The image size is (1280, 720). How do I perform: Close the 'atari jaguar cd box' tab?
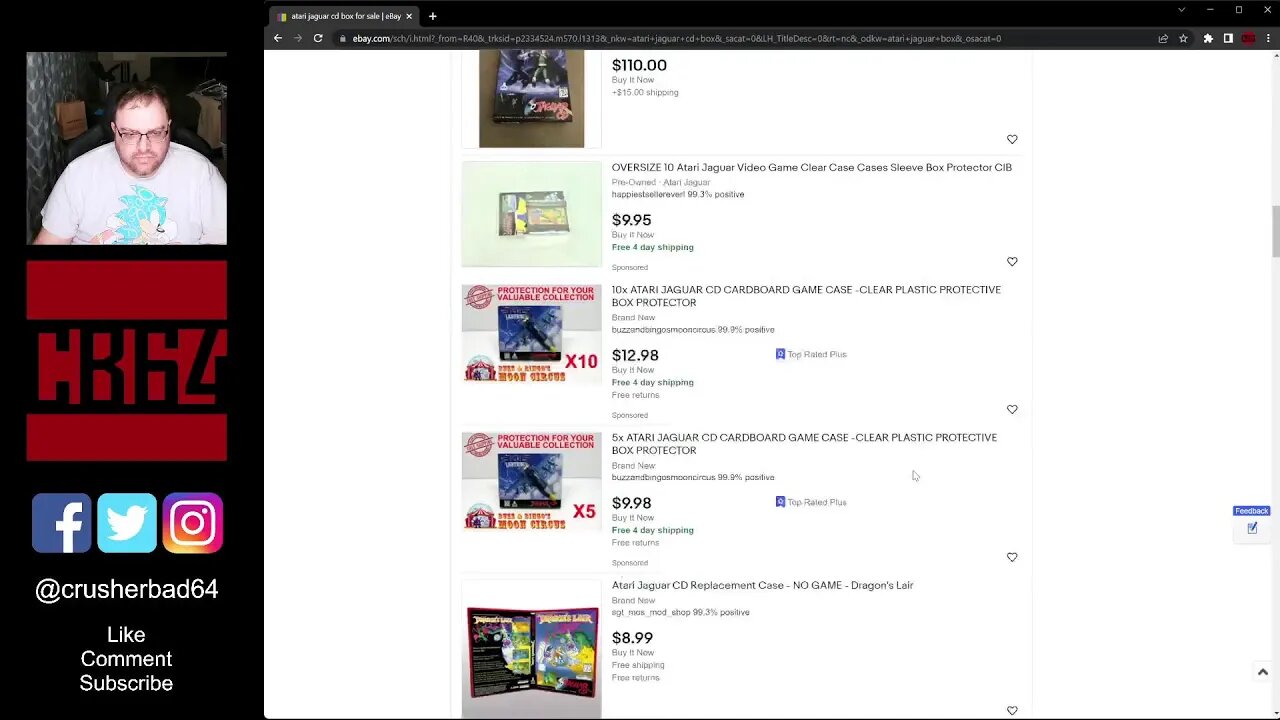[x=409, y=16]
